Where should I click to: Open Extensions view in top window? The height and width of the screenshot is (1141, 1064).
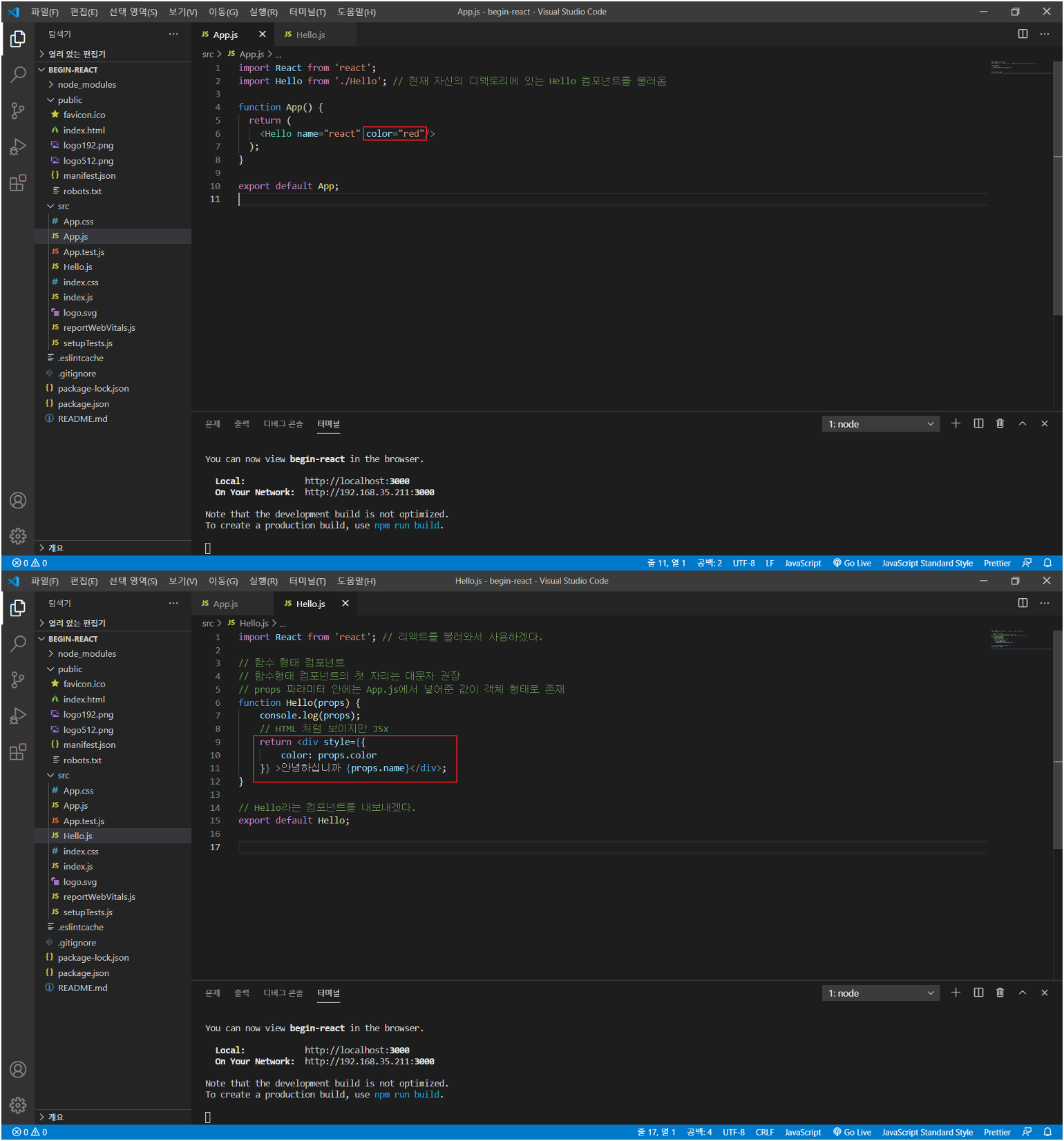pos(18,182)
